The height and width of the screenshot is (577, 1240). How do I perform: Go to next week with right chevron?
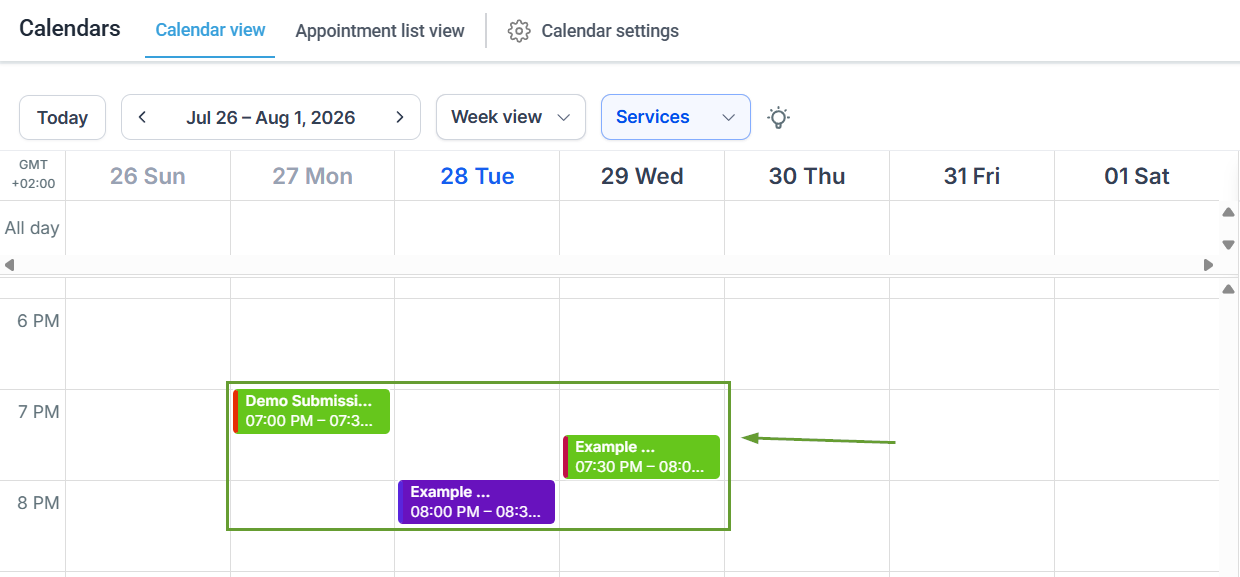(400, 117)
